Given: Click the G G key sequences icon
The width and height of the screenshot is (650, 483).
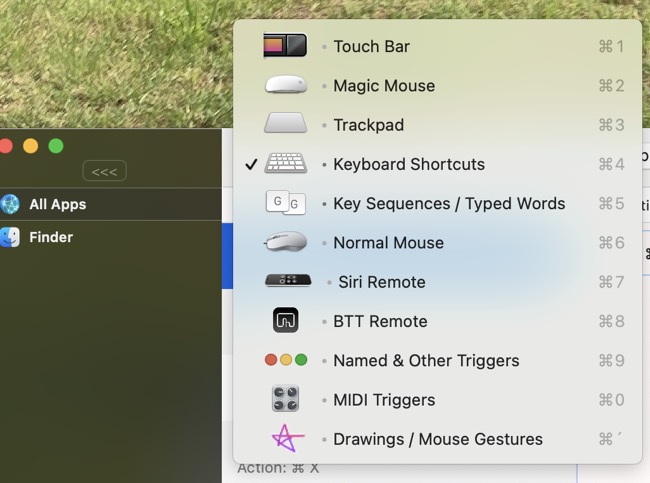Looking at the screenshot, I should click(x=286, y=203).
